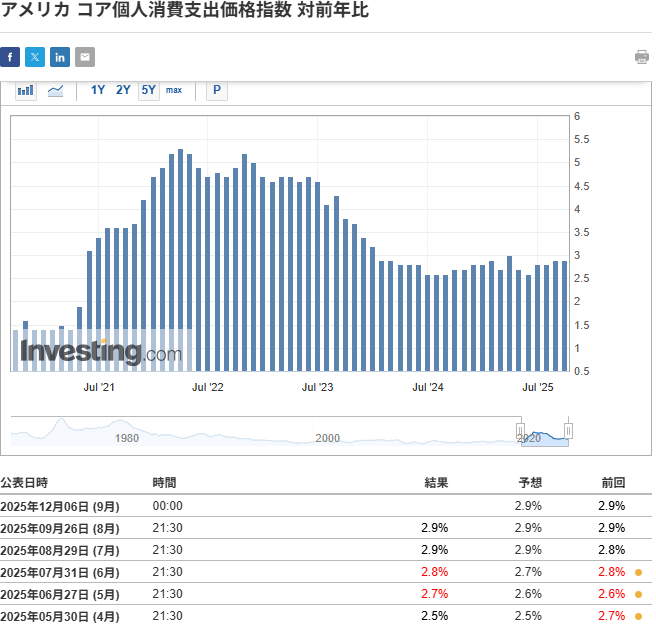This screenshot has height=634, width=656.
Task: Share page via LinkedIn icon
Action: click(x=60, y=57)
